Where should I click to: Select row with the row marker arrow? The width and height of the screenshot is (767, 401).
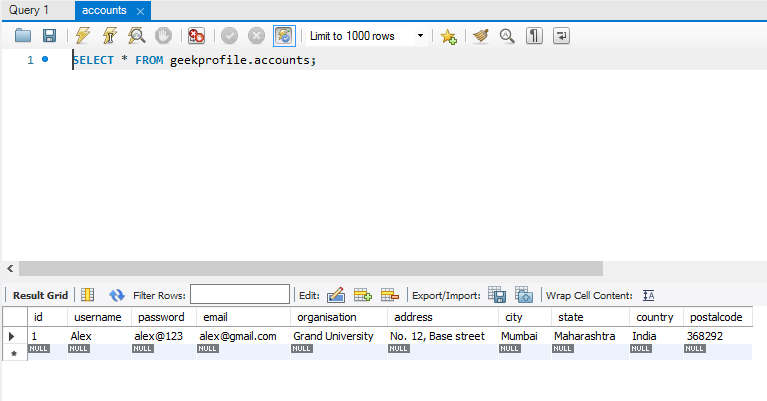[12, 336]
